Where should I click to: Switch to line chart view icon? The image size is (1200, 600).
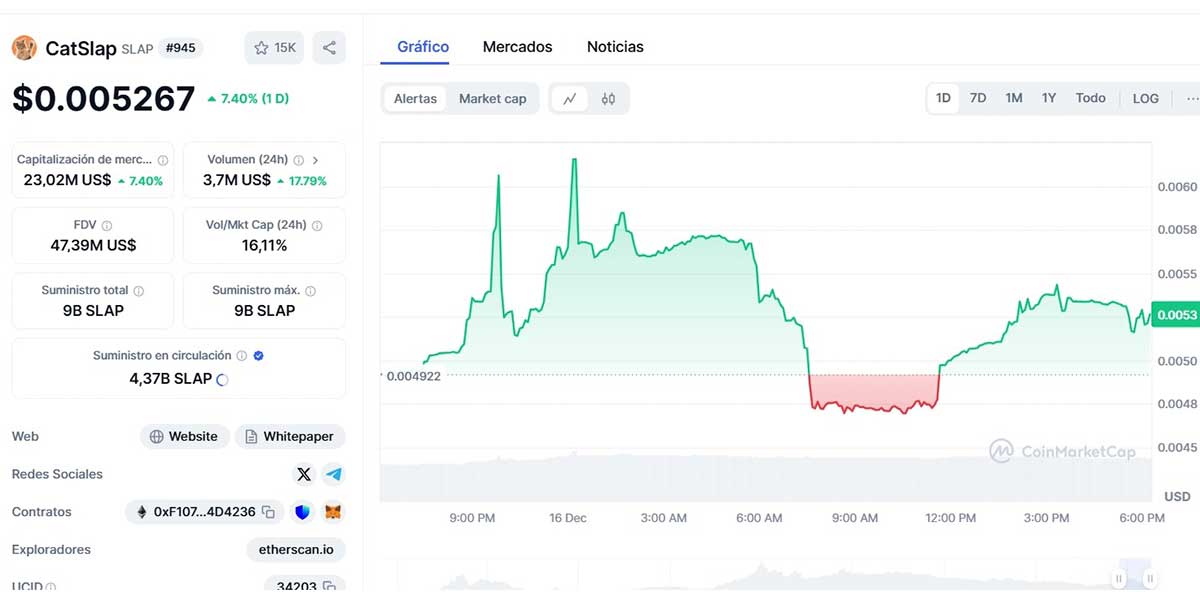coord(570,99)
